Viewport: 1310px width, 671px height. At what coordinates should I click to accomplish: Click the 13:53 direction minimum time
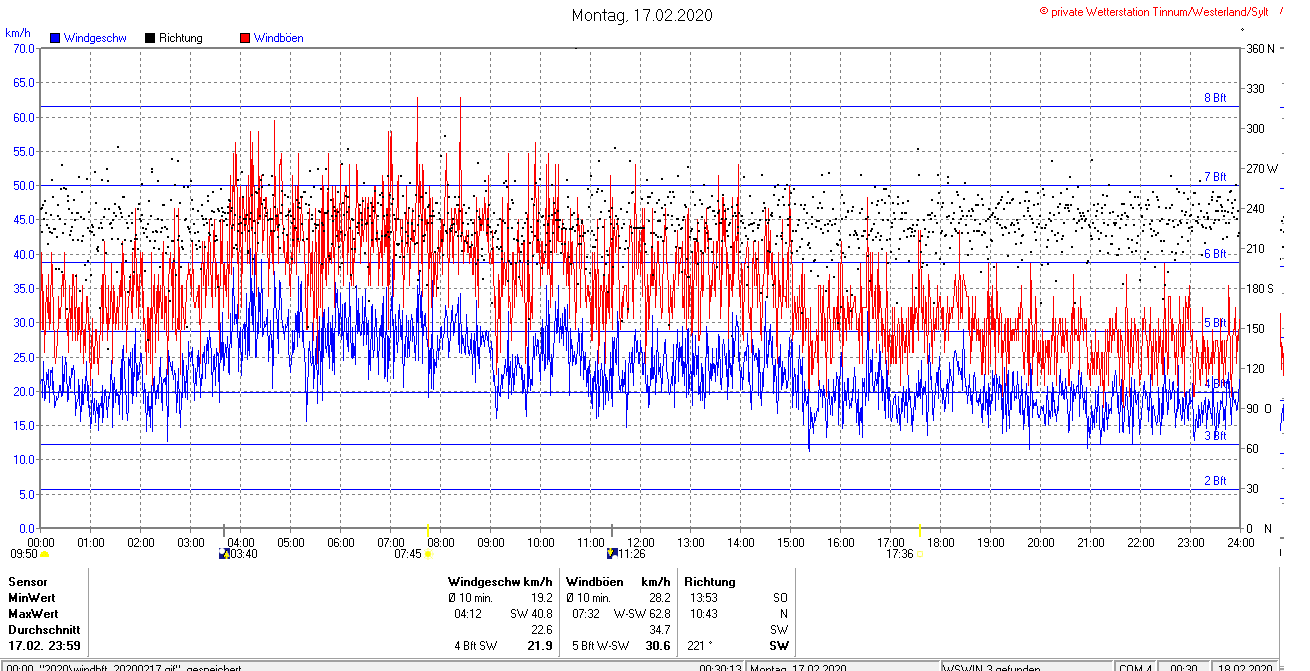[704, 598]
